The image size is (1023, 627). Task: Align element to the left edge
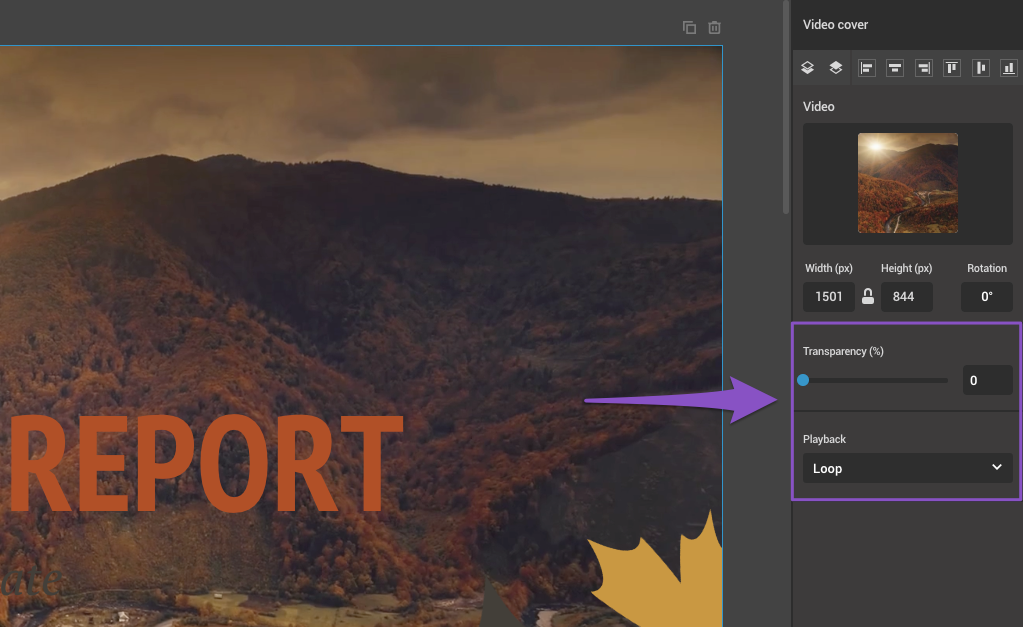point(867,68)
